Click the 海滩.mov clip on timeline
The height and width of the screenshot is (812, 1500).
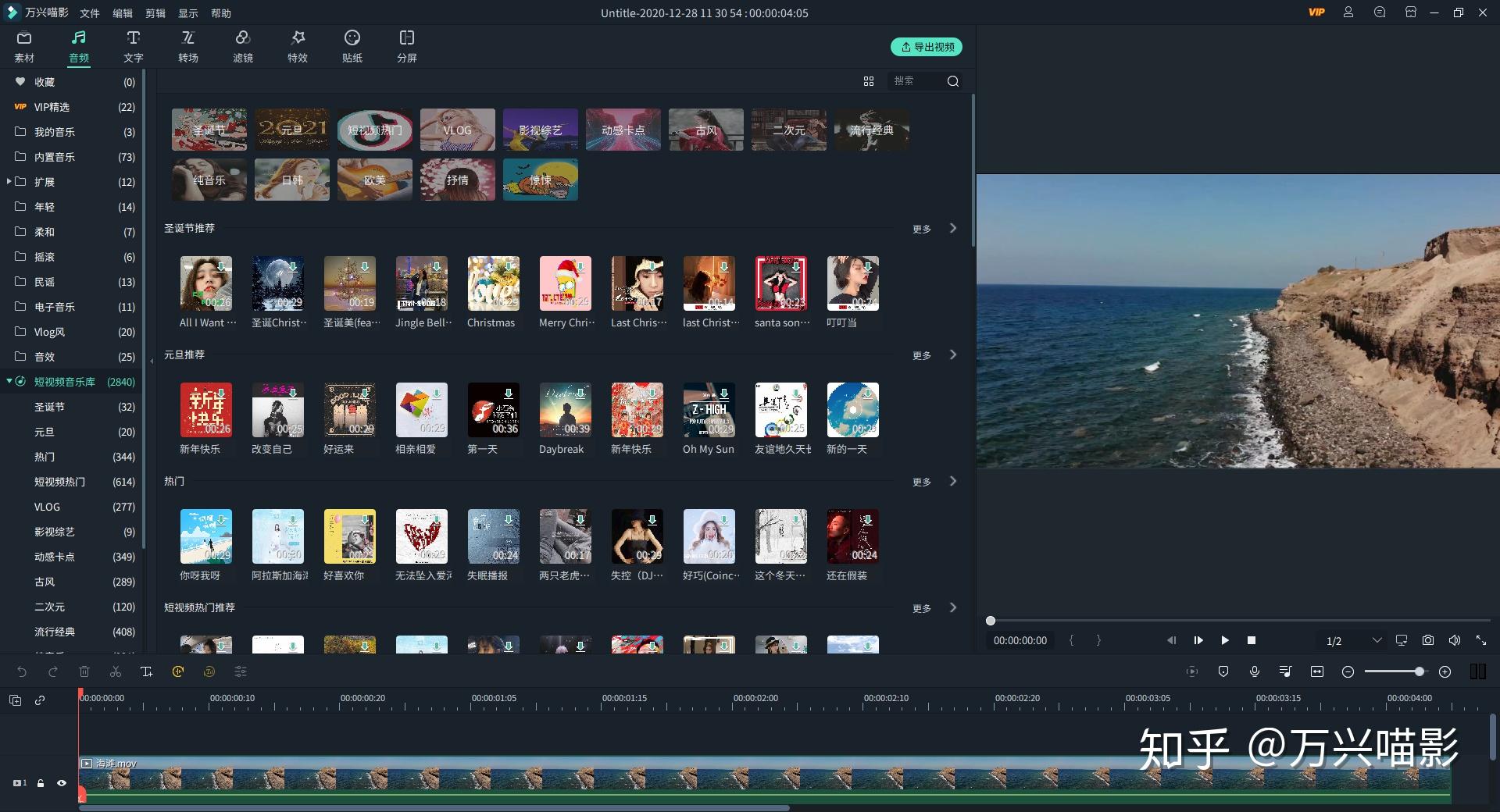(765, 779)
